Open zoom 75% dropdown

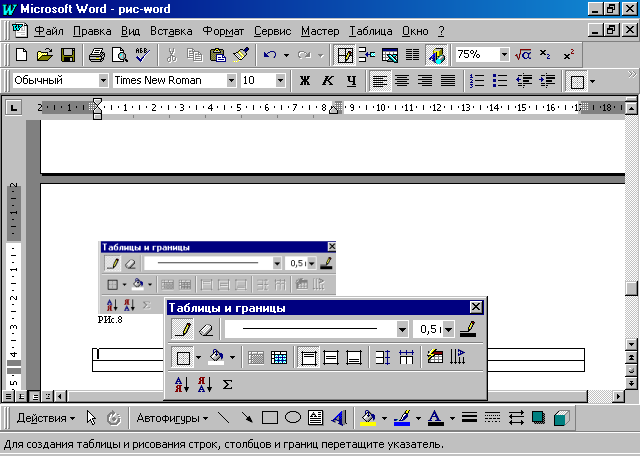pyautogui.click(x=504, y=54)
